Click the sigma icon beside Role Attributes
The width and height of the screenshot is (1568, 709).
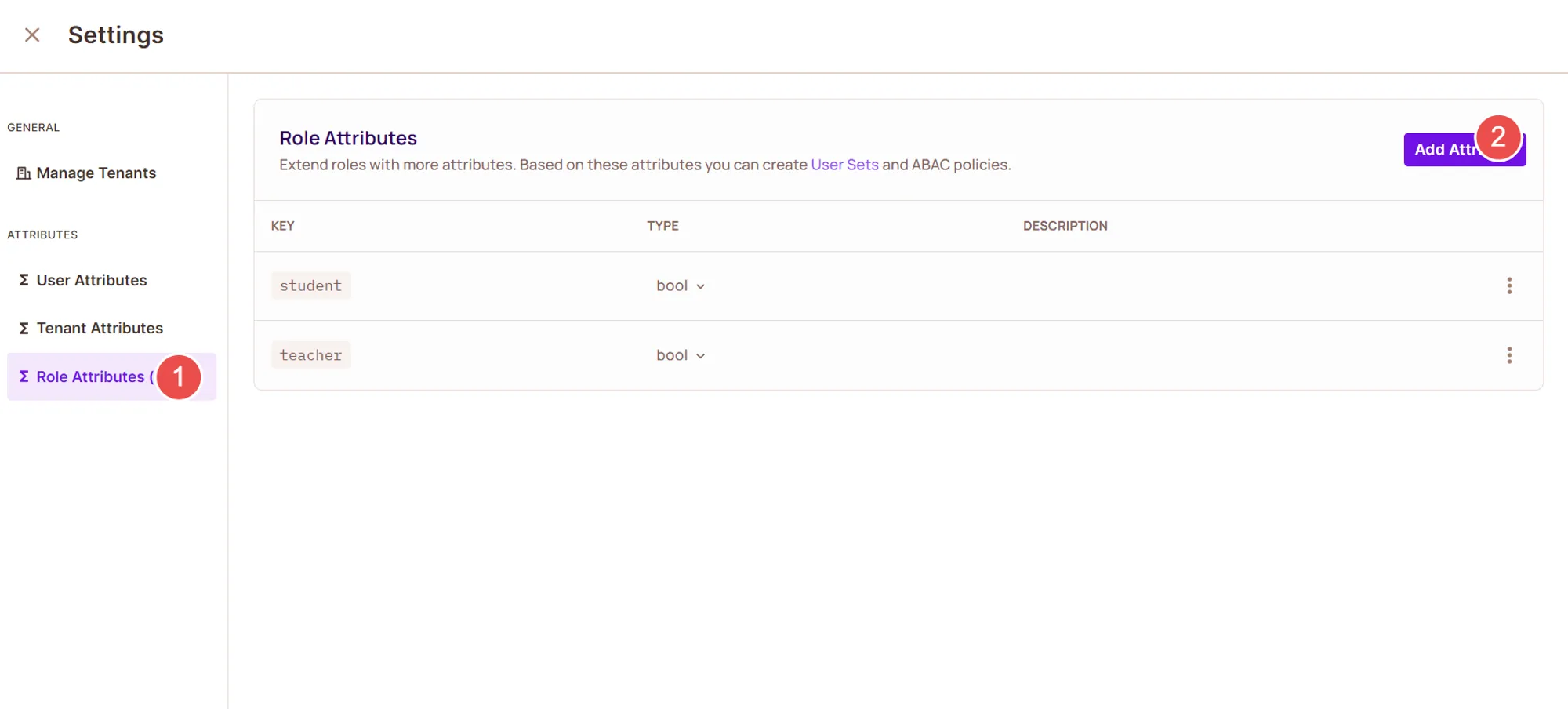(x=24, y=376)
